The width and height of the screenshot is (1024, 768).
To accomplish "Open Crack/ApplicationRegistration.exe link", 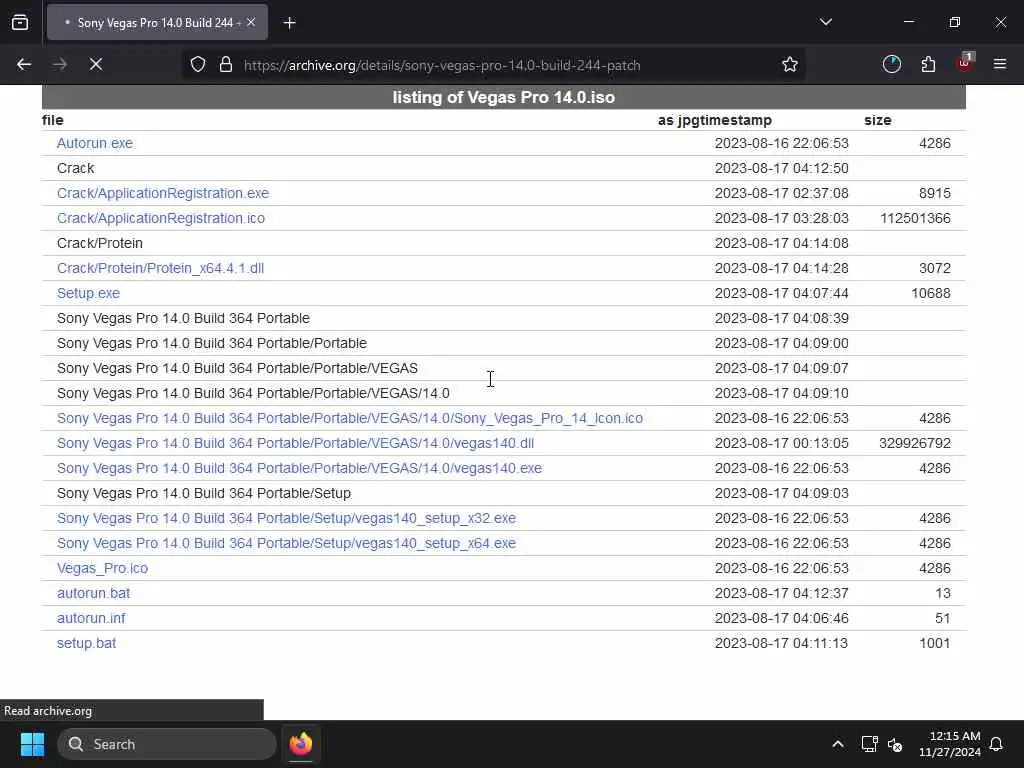I will (x=163, y=193).
